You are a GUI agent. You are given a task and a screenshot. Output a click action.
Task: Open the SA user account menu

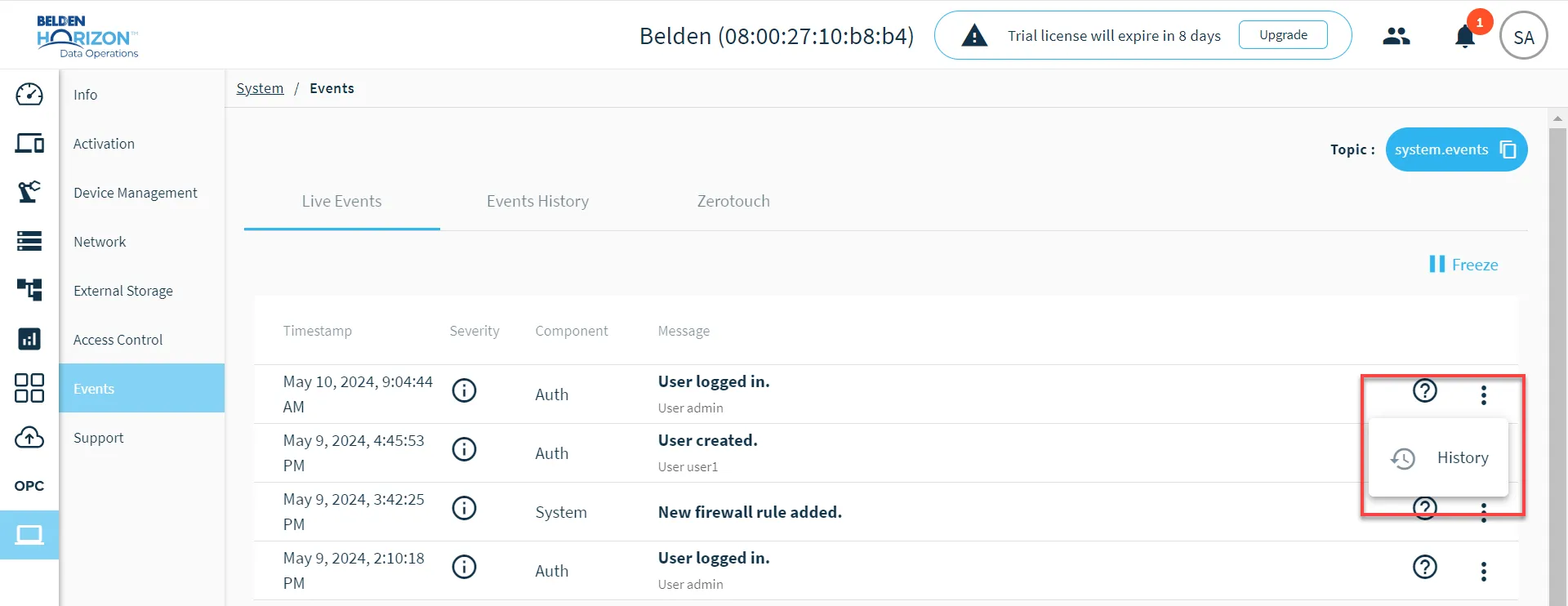click(1524, 36)
